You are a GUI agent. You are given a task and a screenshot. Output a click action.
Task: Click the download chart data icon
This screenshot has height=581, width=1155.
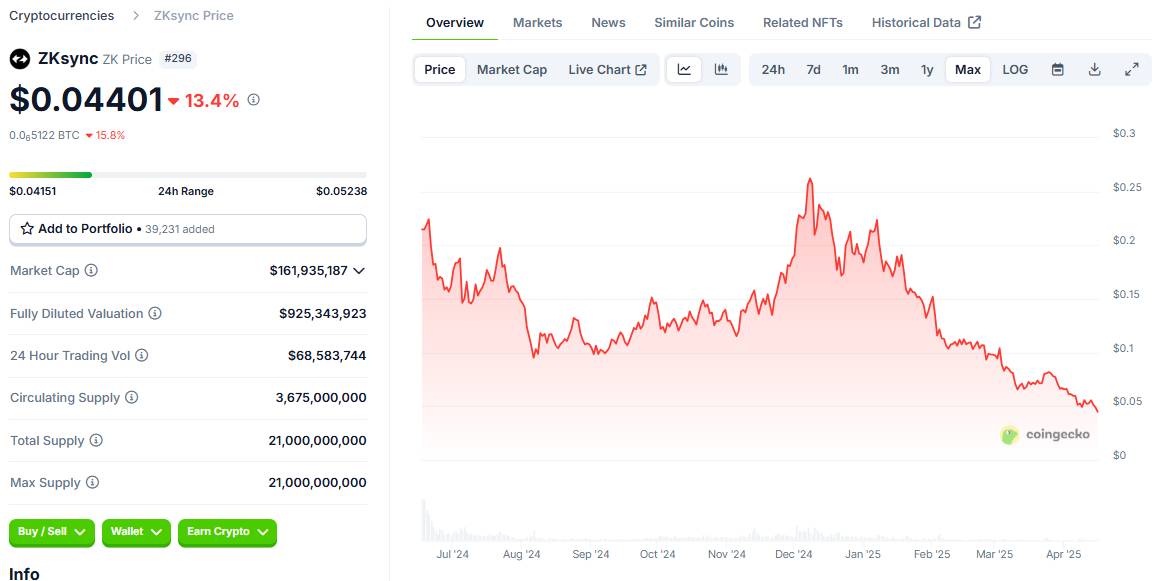[1095, 69]
